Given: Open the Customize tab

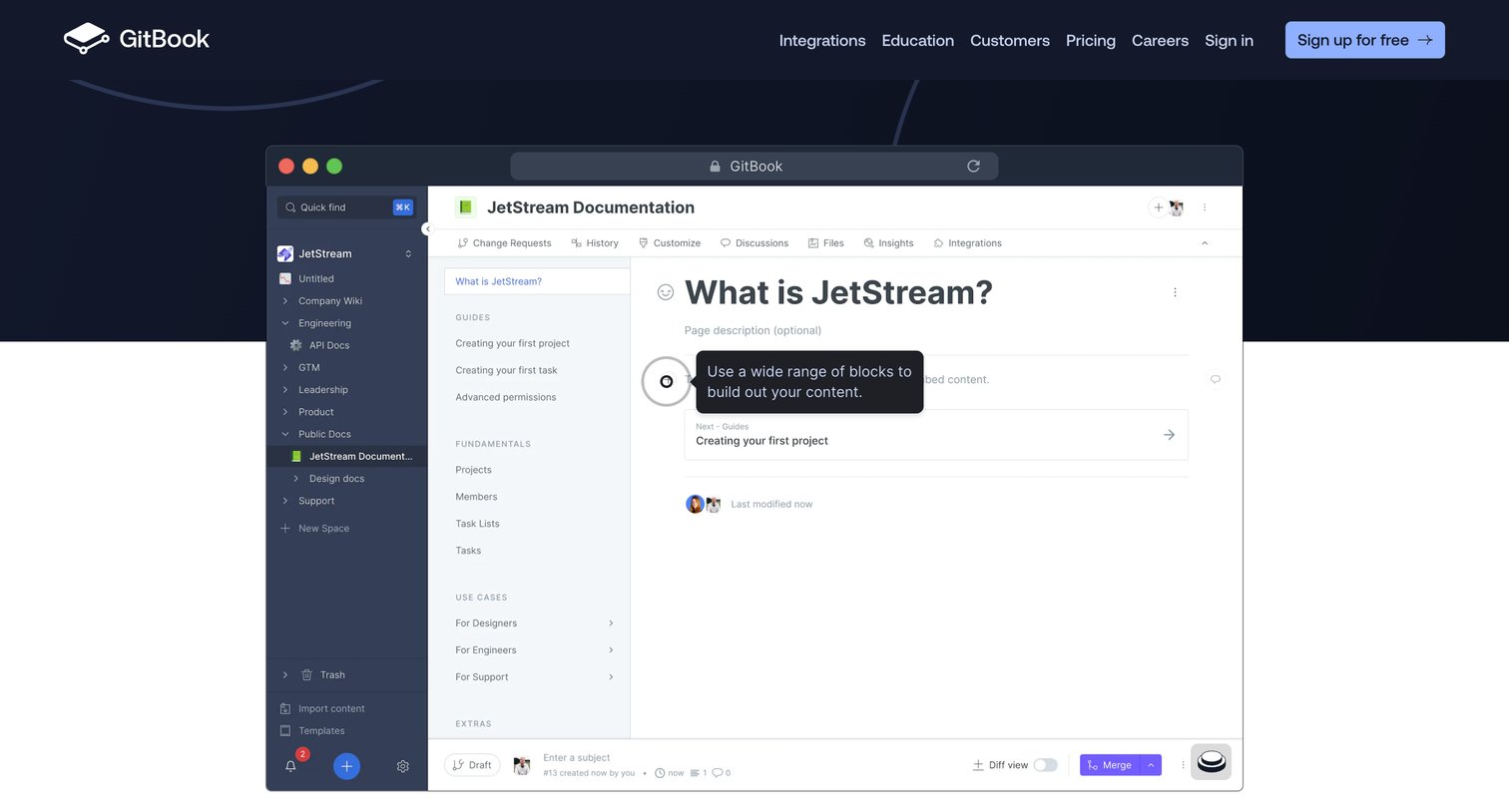Looking at the screenshot, I should (x=670, y=243).
